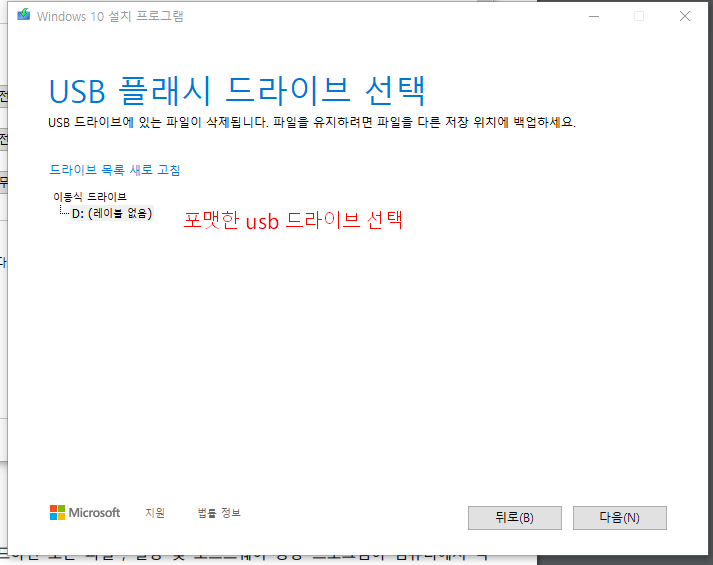Click the Microsoft logo in the footer
This screenshot has height=565, width=713.
(x=85, y=513)
